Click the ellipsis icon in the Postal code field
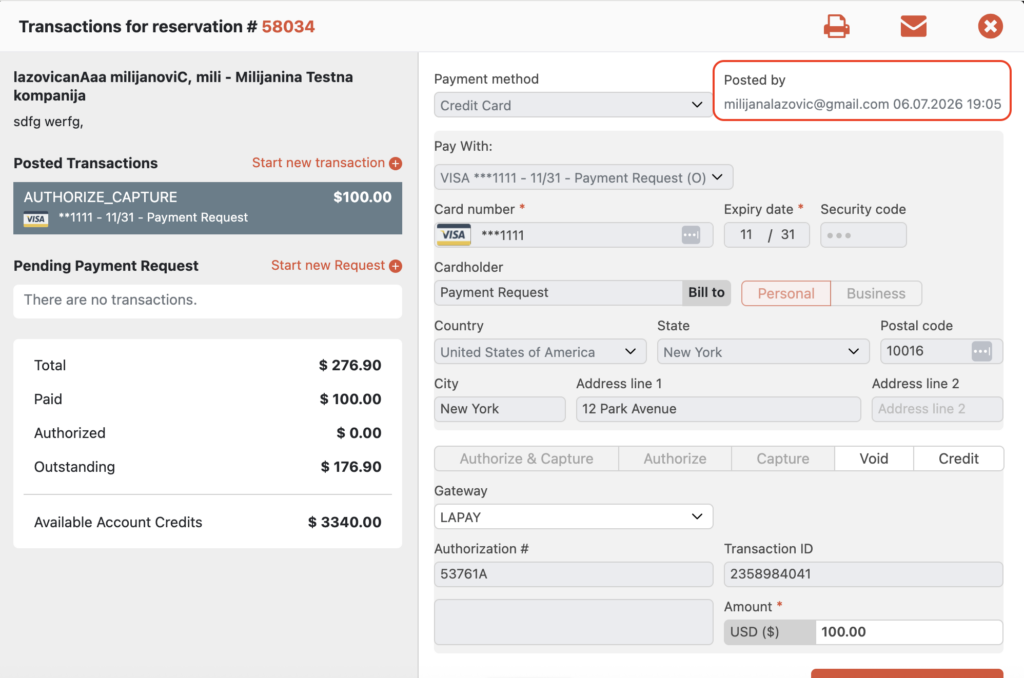This screenshot has width=1024, height=678. (982, 351)
